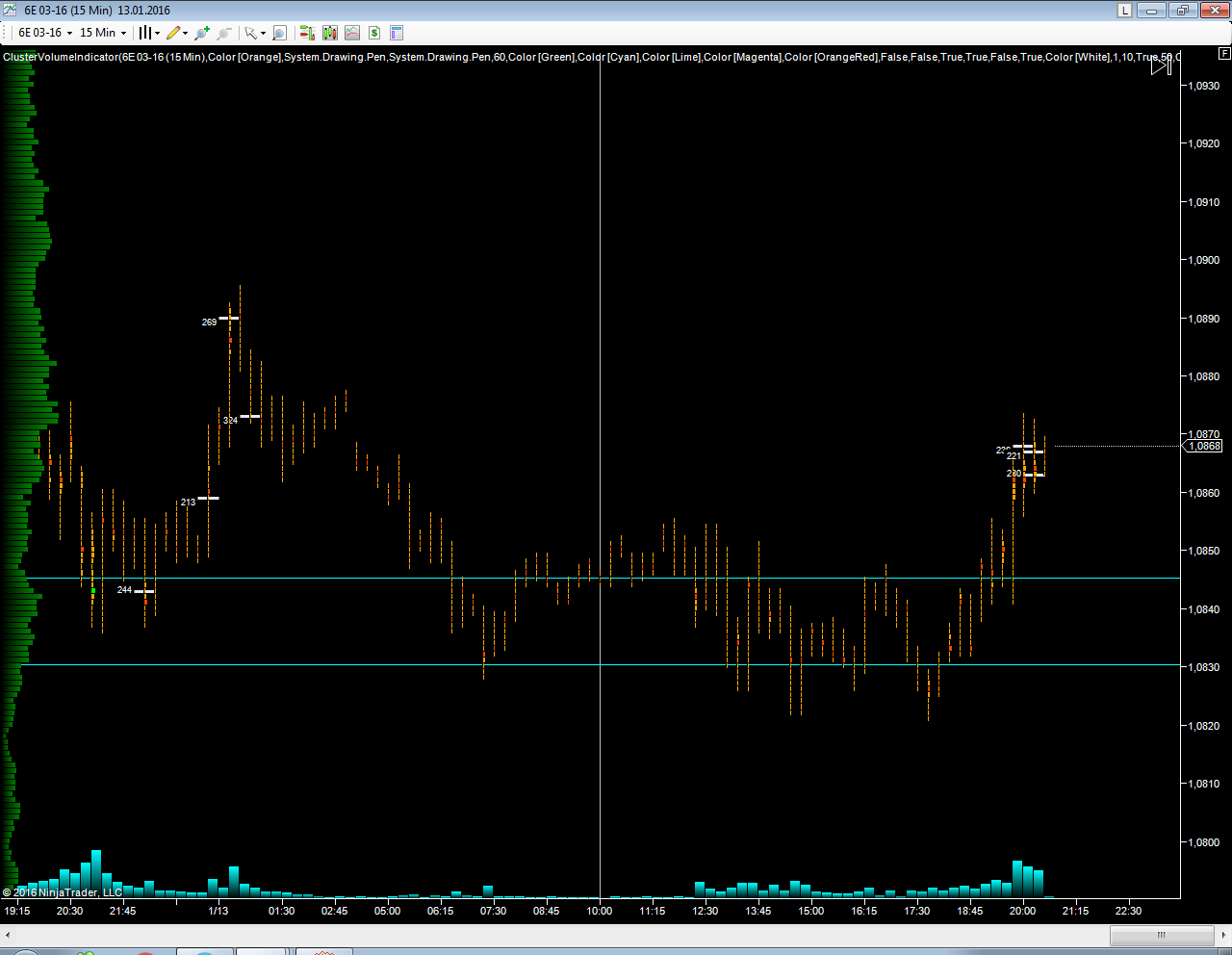
Task: Open the chart properties icon
Action: tap(397, 33)
